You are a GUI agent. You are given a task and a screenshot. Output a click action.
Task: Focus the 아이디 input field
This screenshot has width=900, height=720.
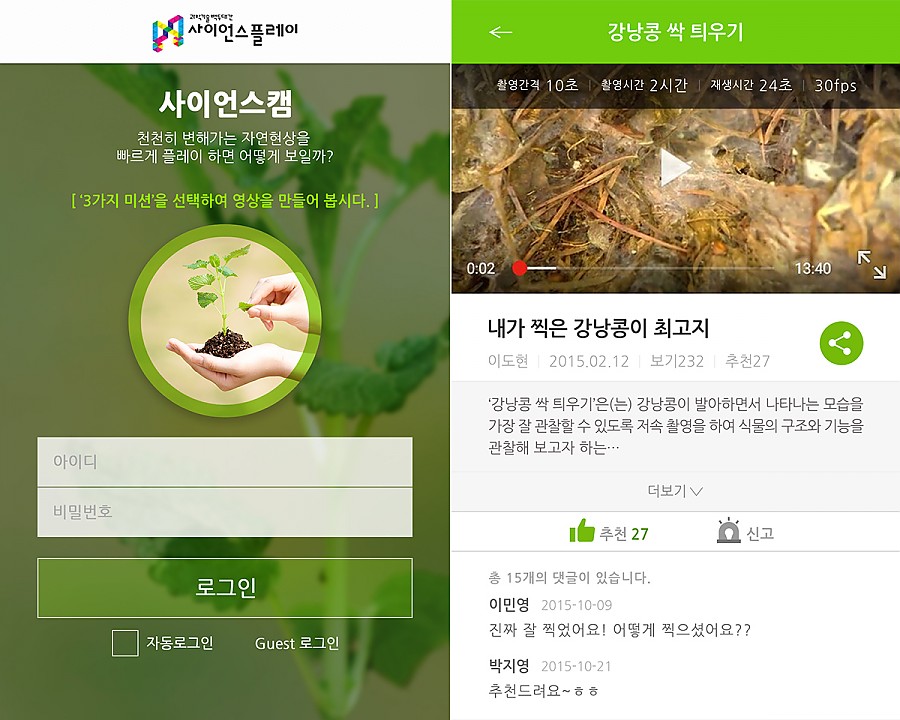click(225, 462)
